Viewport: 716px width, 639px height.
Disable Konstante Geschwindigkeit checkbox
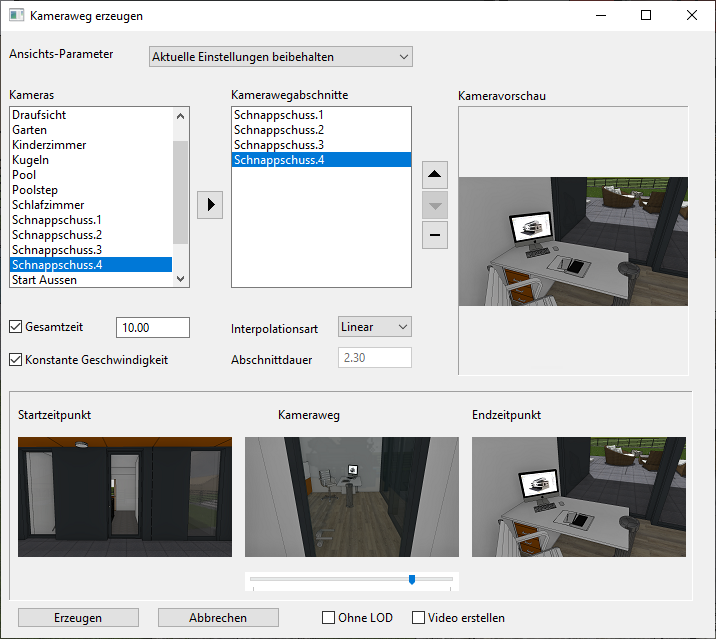coord(16,359)
